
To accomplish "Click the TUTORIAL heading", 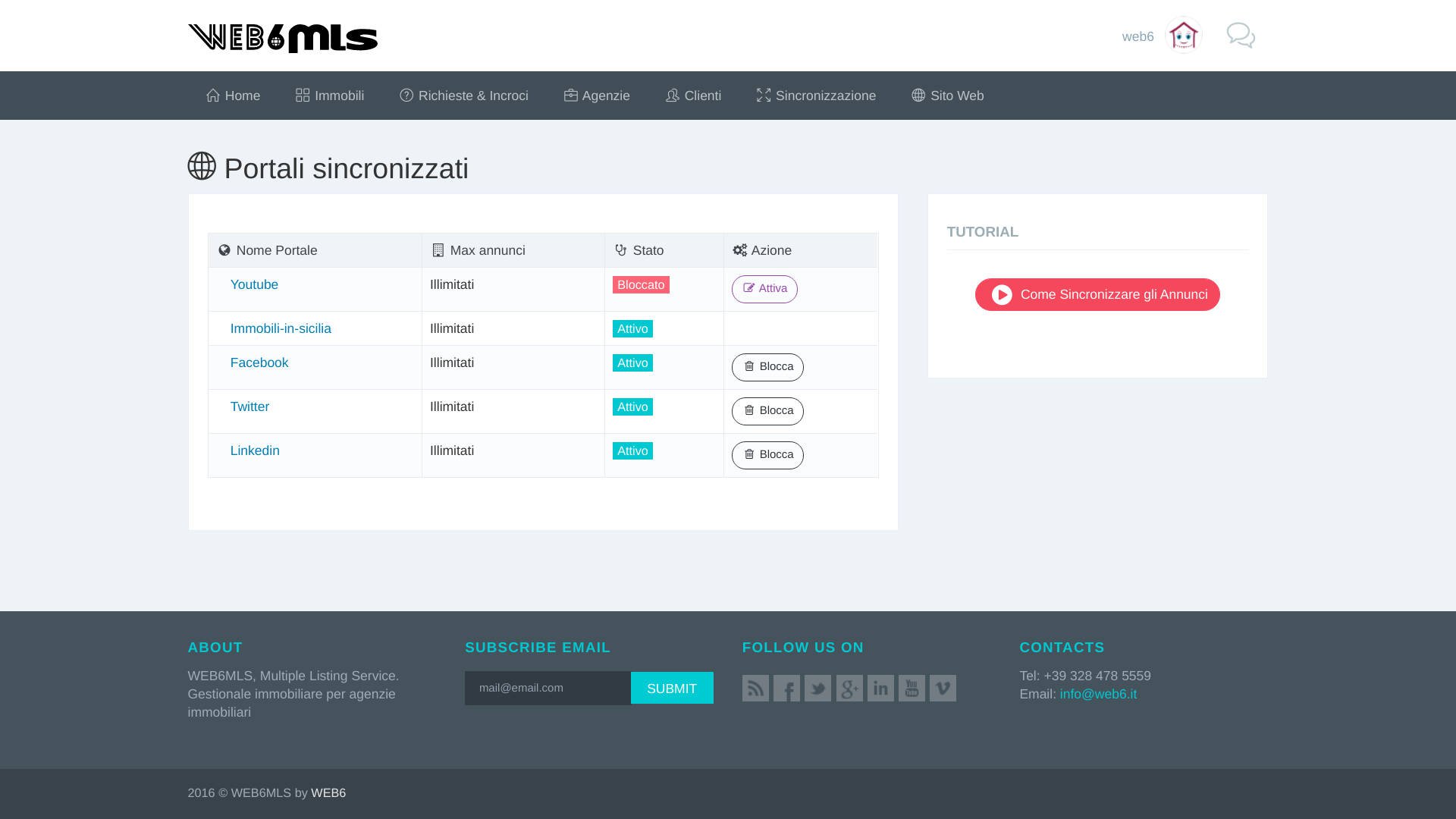I will [982, 232].
